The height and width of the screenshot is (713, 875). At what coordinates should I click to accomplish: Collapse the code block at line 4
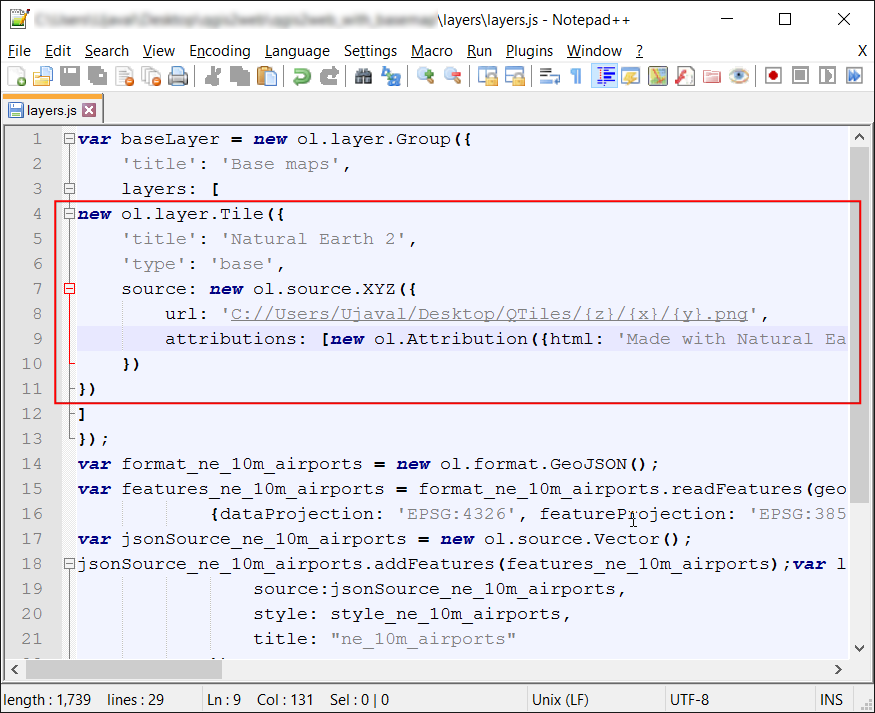tap(69, 214)
